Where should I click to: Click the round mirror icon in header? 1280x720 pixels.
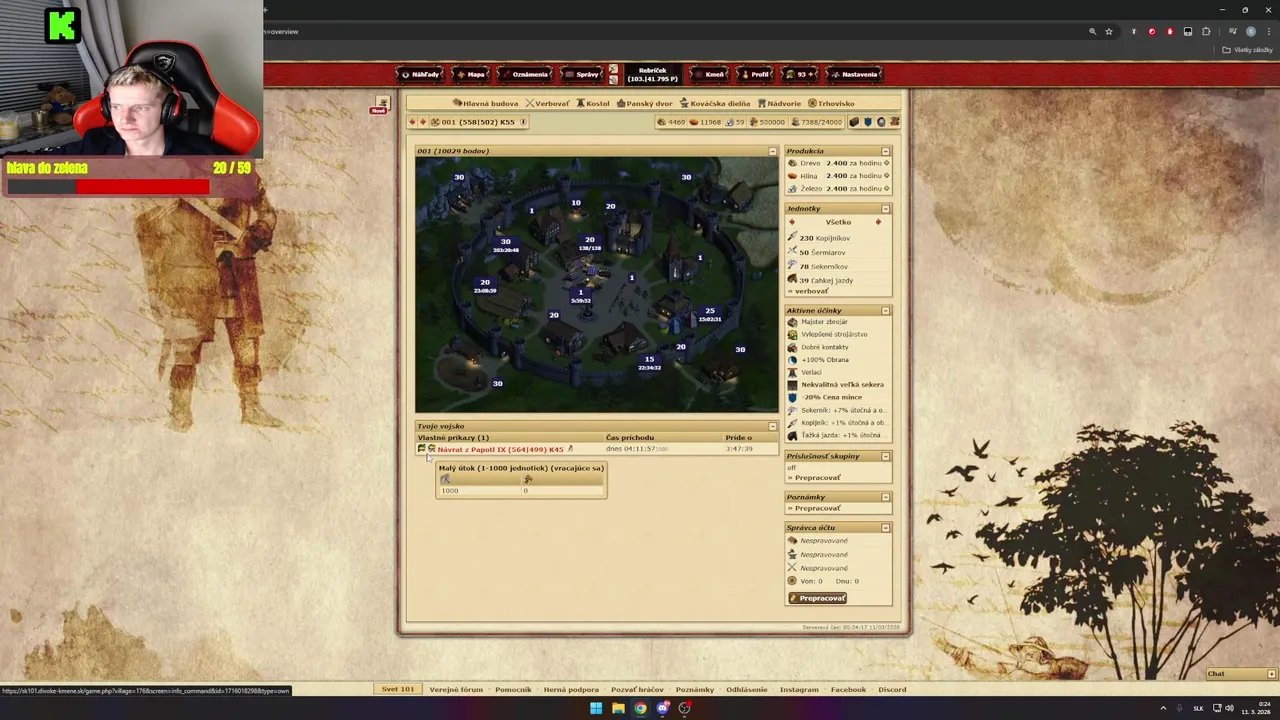tap(881, 122)
